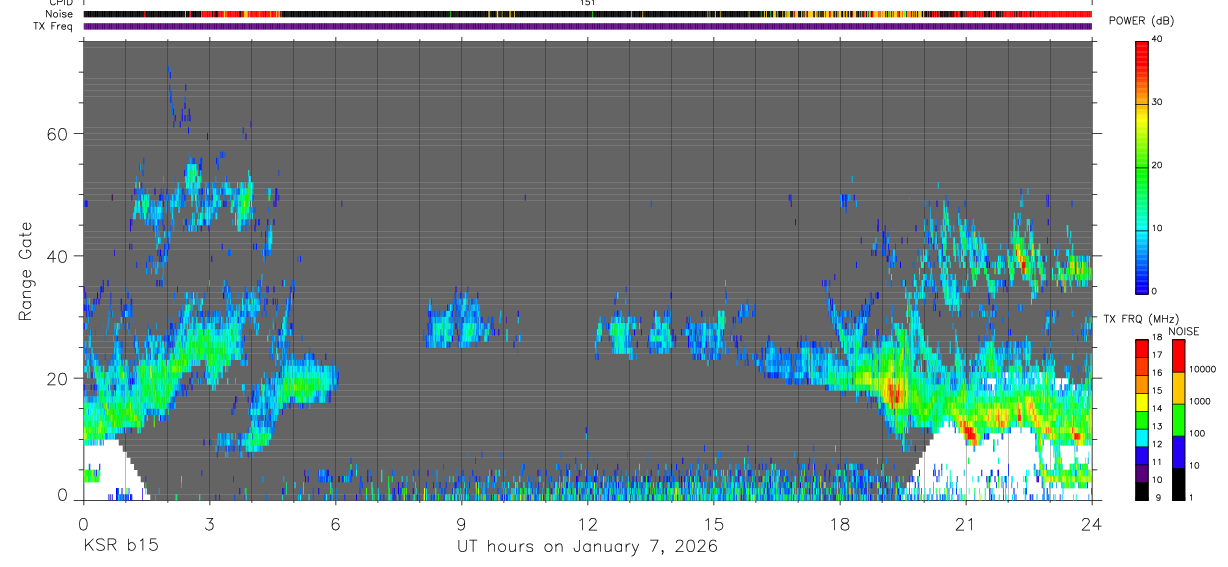Select the orange 1000 NOISE legend block
This screenshot has width=1228, height=567.
[1178, 388]
